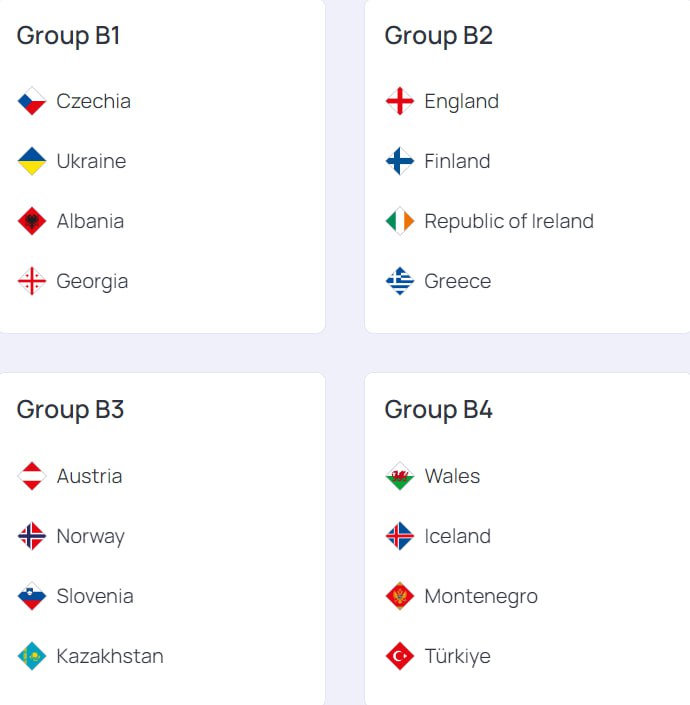The height and width of the screenshot is (705, 690).
Task: Select the Group B3 heading
Action: point(70,410)
